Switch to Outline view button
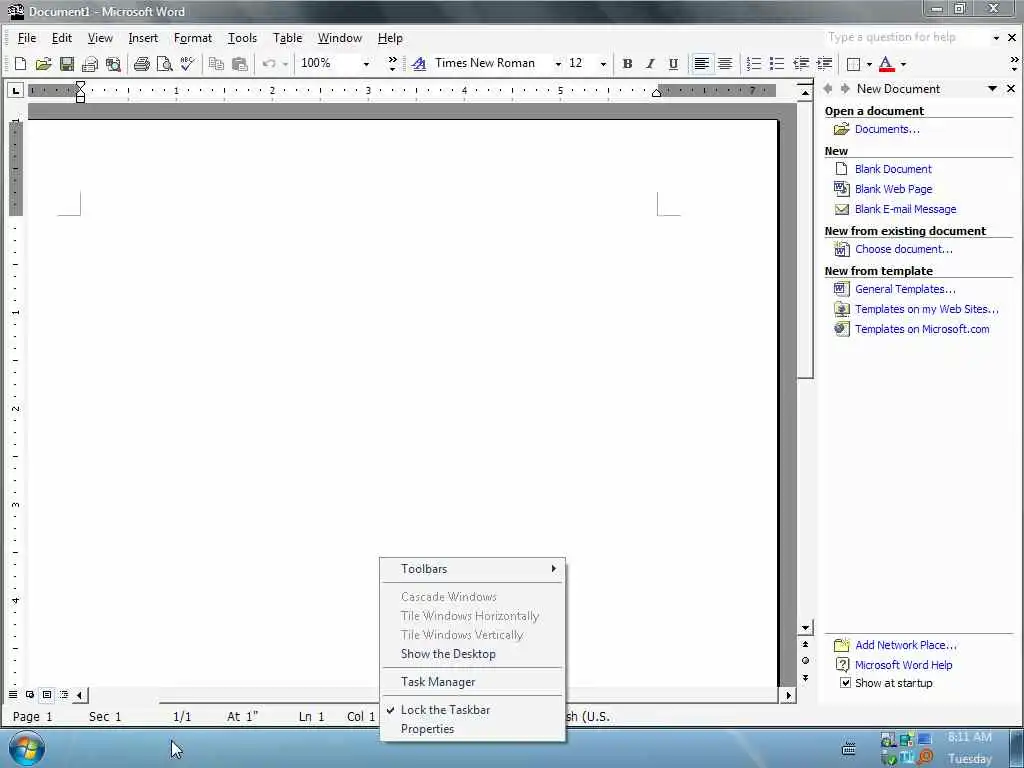Viewport: 1024px width, 768px height. [64, 694]
